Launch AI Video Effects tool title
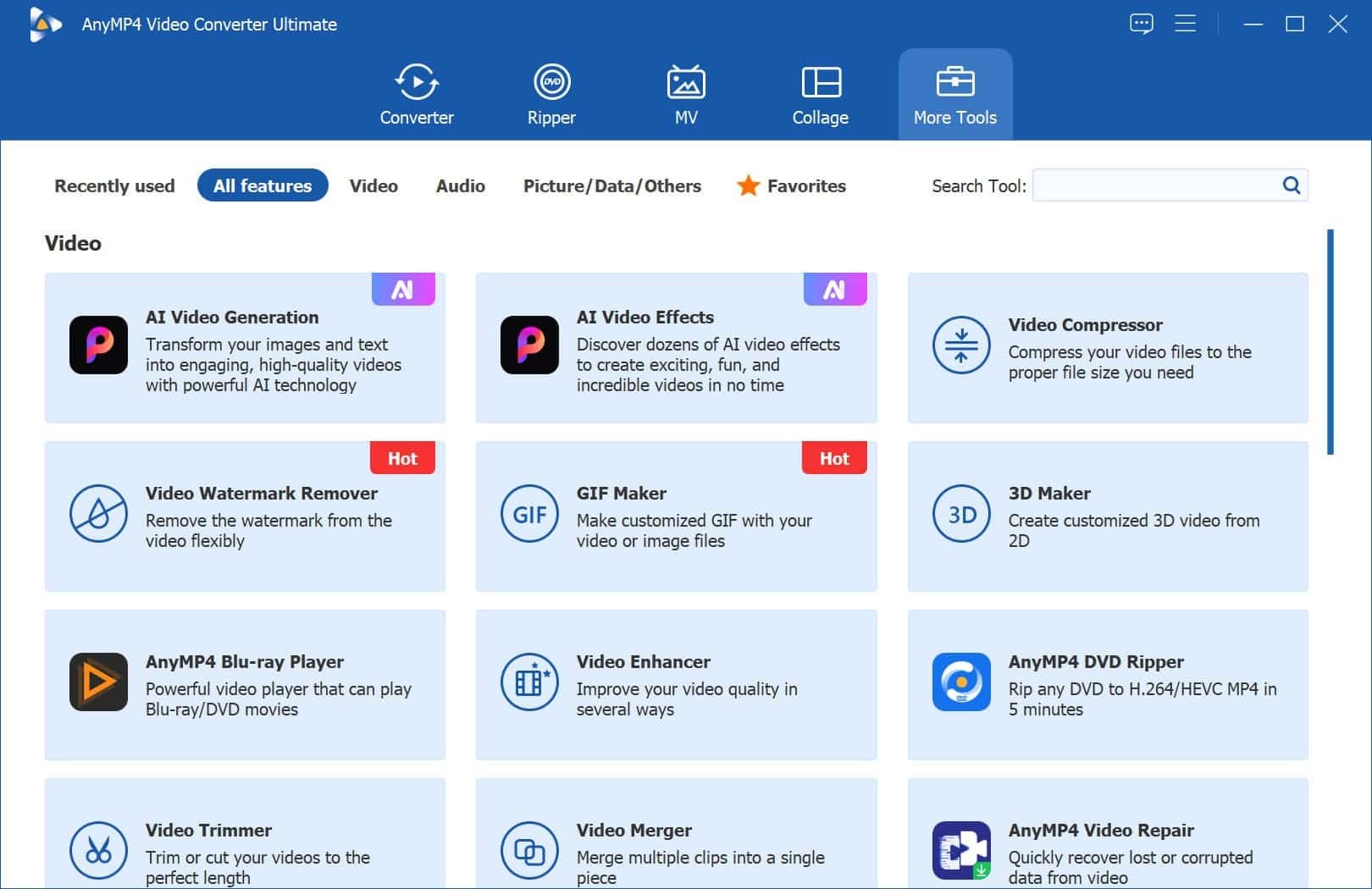 click(645, 317)
